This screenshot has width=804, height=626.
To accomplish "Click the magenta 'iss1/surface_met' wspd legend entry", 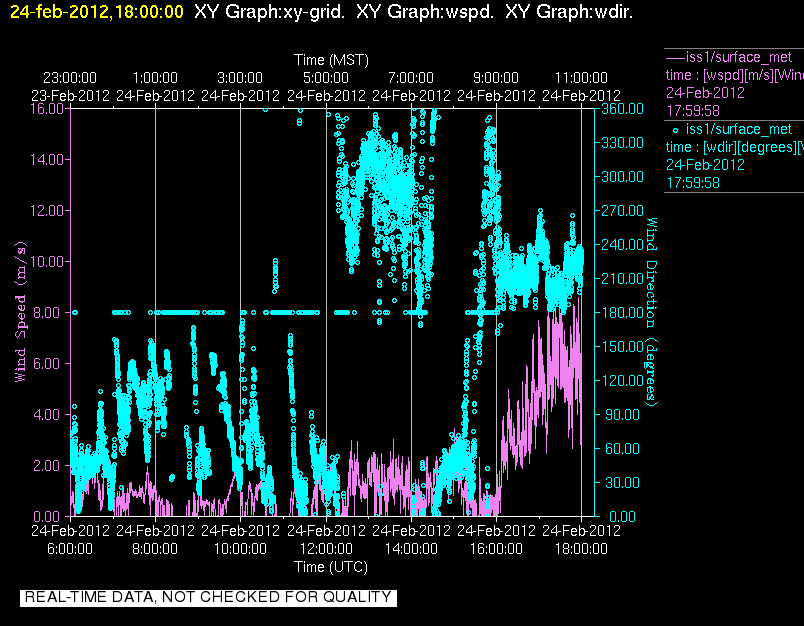I will click(739, 57).
